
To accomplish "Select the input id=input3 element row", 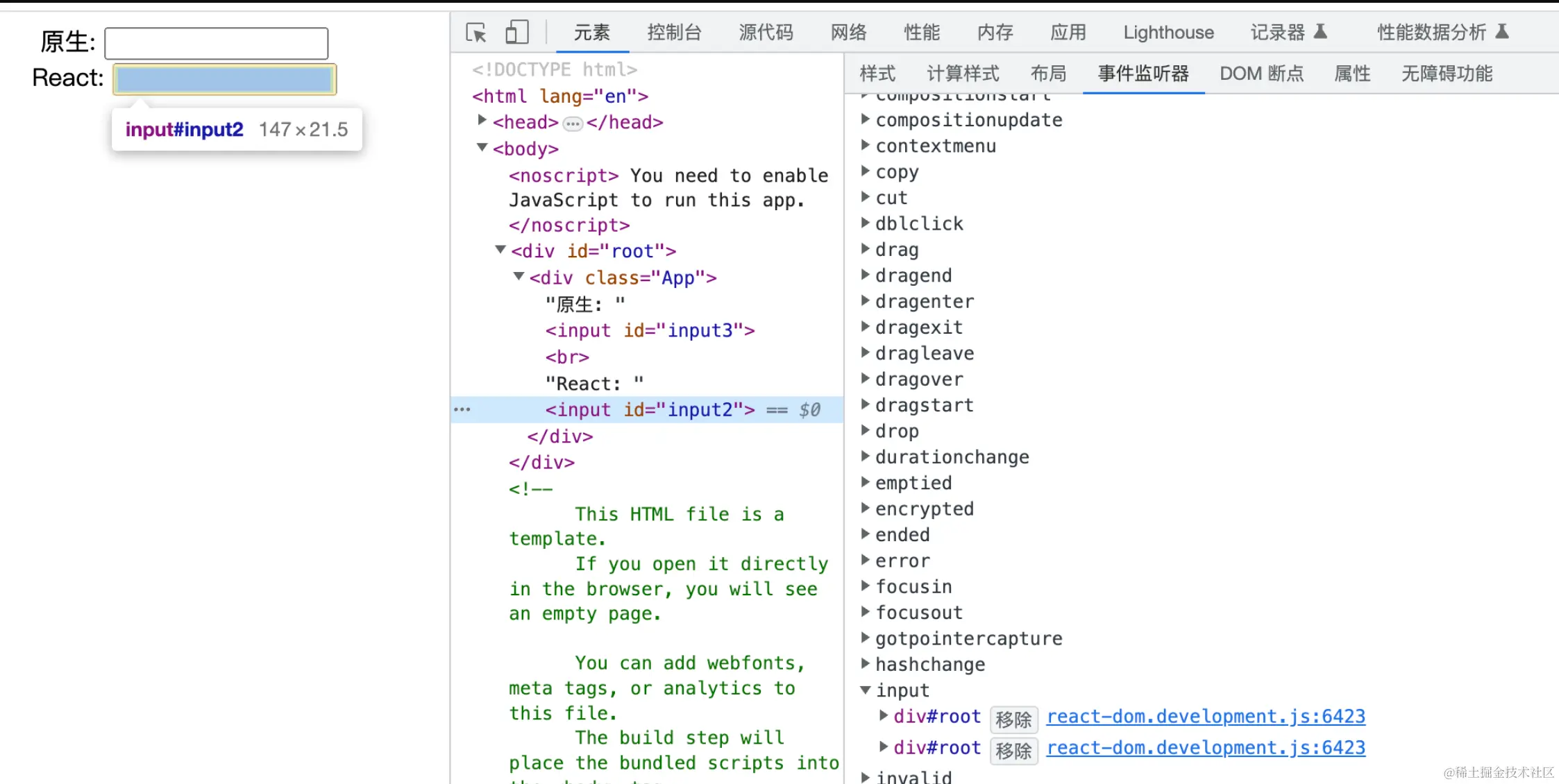I will coord(650,330).
